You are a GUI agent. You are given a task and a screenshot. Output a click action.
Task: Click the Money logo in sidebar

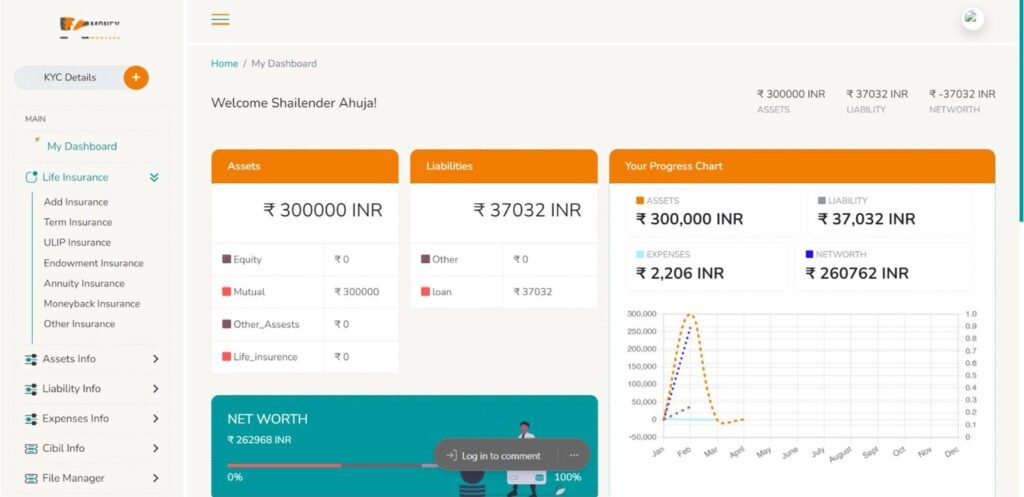point(89,27)
